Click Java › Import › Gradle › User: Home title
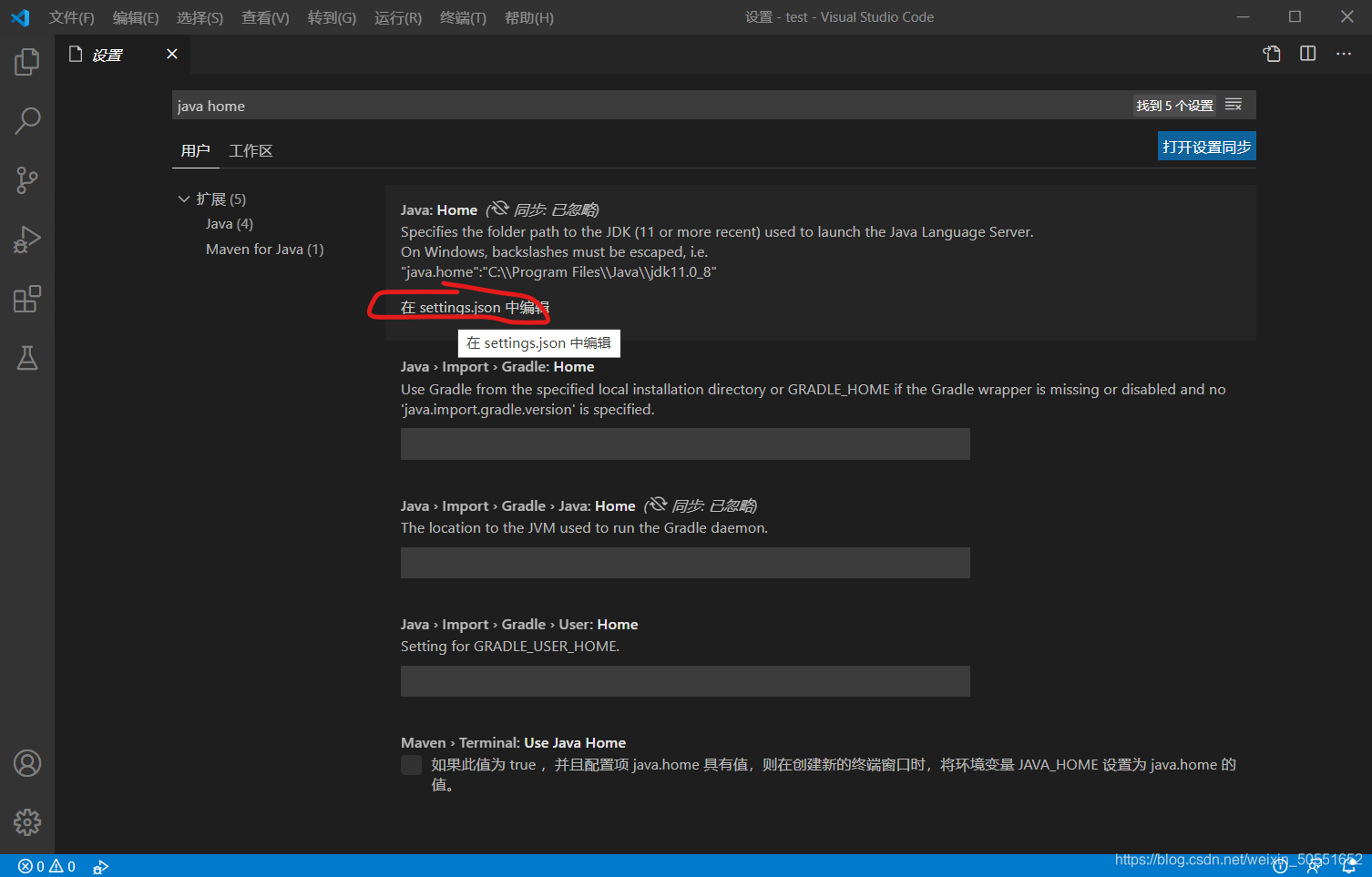This screenshot has width=1372, height=877. (x=519, y=625)
